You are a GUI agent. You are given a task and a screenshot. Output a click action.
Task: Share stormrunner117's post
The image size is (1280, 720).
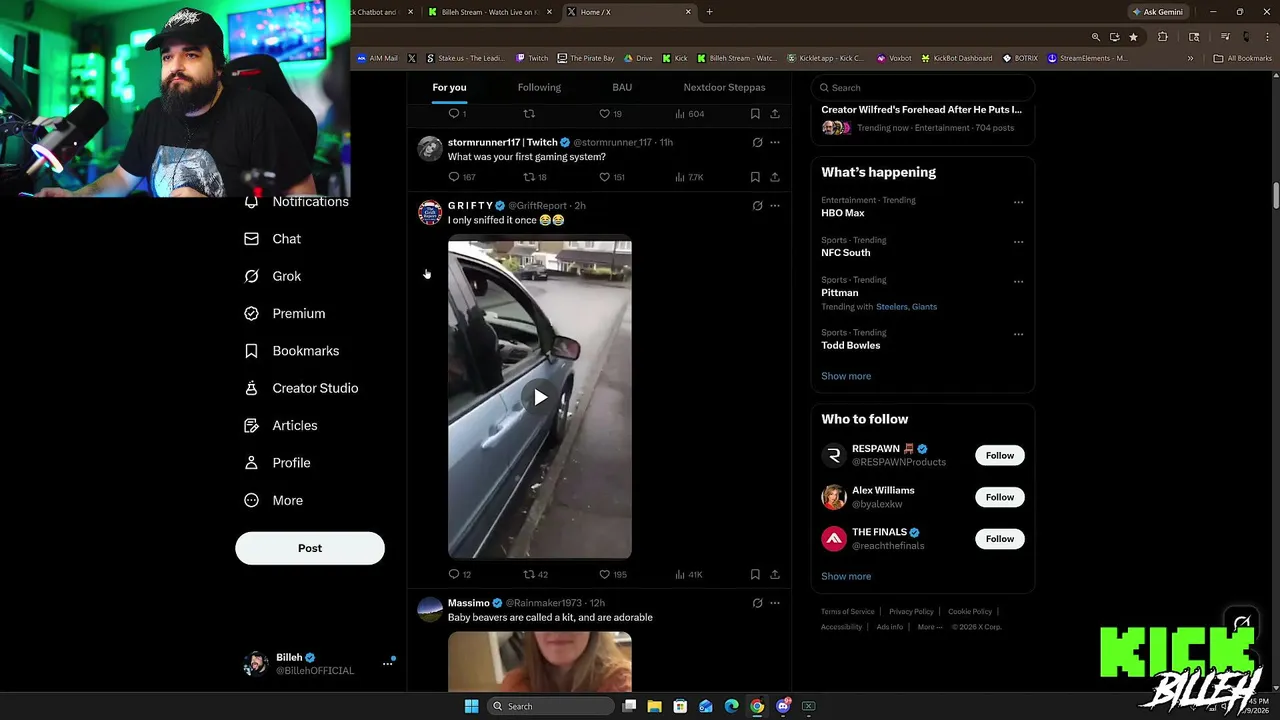point(774,177)
